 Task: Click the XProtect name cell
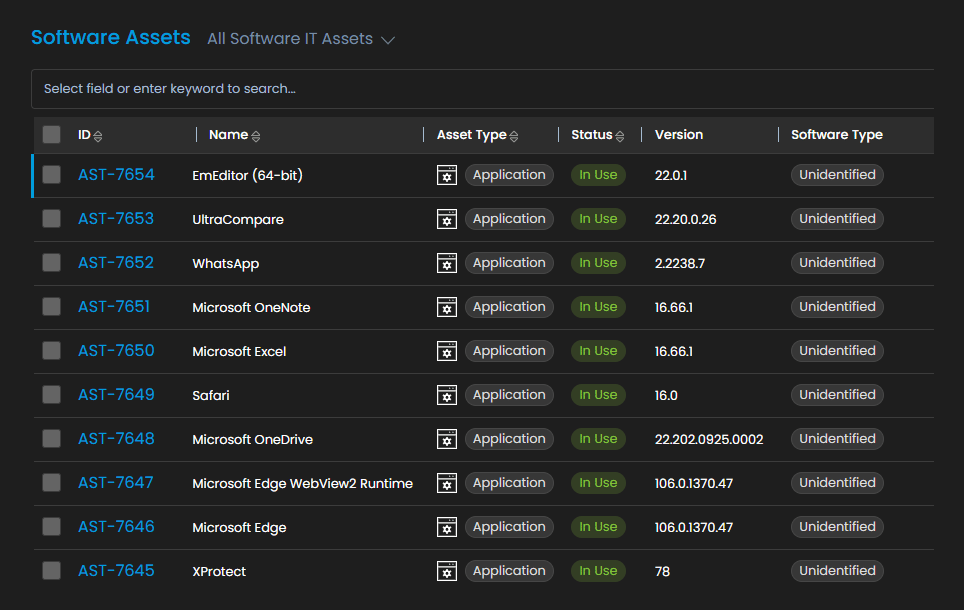click(219, 571)
